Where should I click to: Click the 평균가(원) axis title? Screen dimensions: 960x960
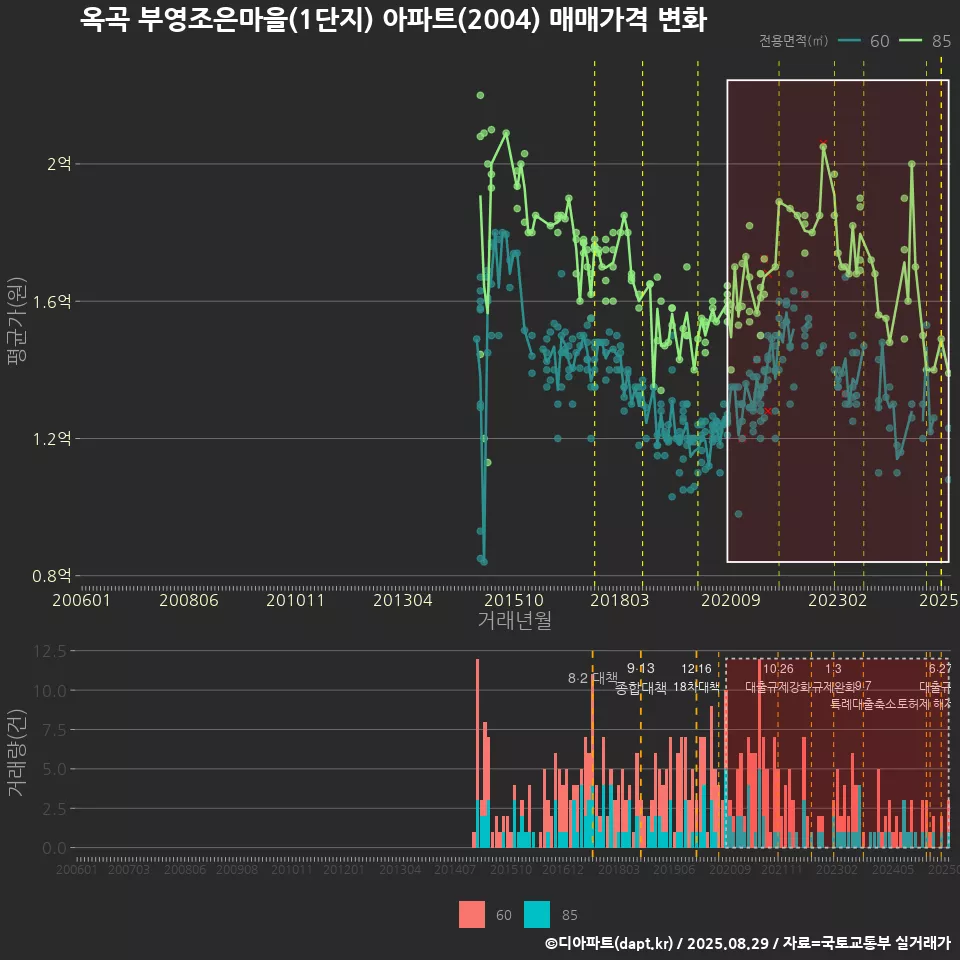17,321
